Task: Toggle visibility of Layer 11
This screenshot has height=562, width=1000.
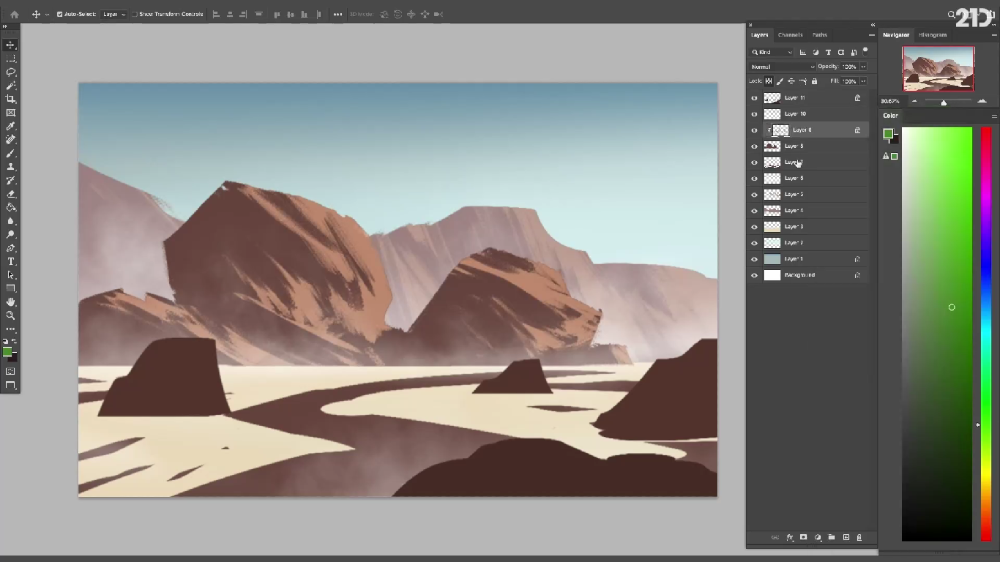Action: [x=754, y=98]
